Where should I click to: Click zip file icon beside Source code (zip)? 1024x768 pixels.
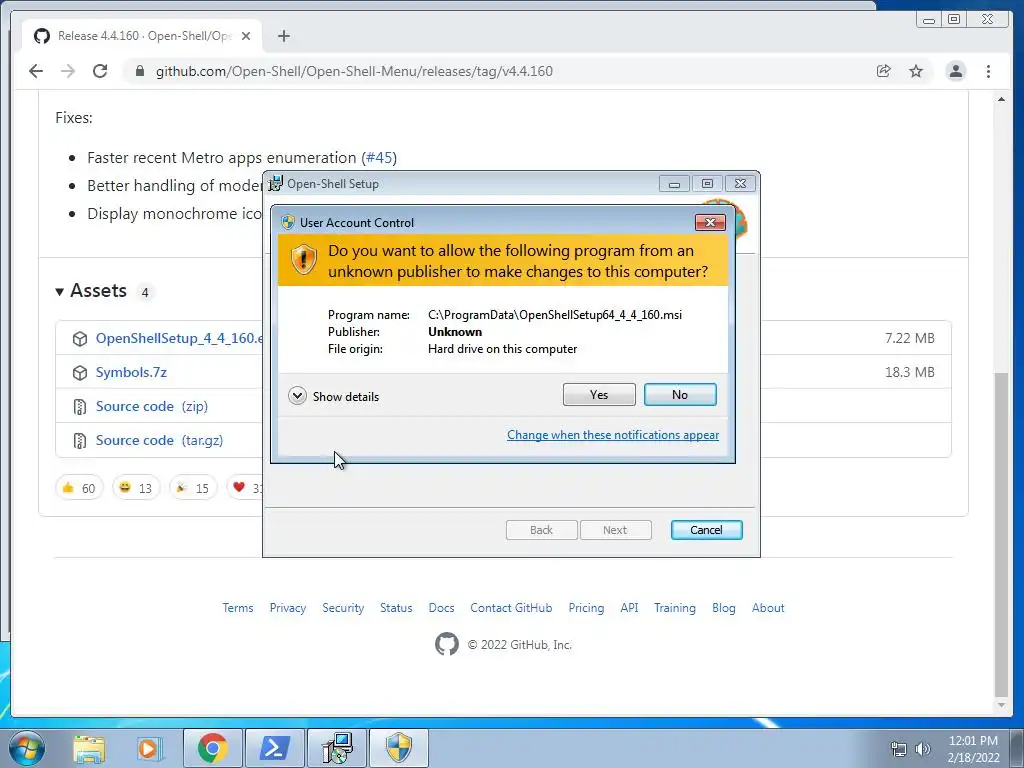[80, 407]
